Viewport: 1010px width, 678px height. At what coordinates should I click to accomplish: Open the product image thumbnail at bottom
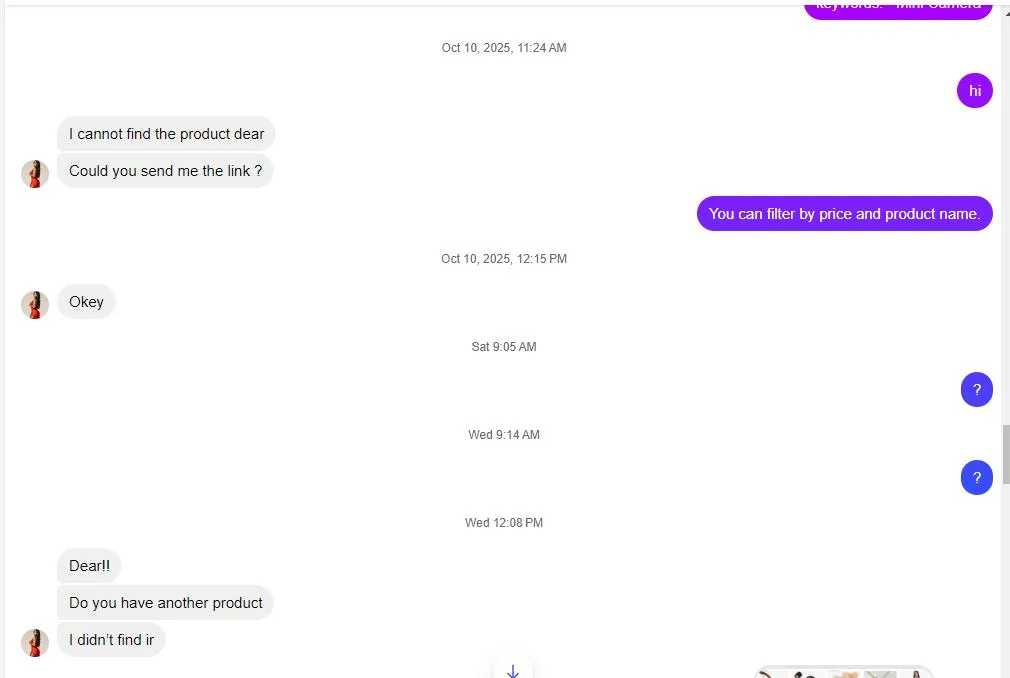pyautogui.click(x=843, y=672)
